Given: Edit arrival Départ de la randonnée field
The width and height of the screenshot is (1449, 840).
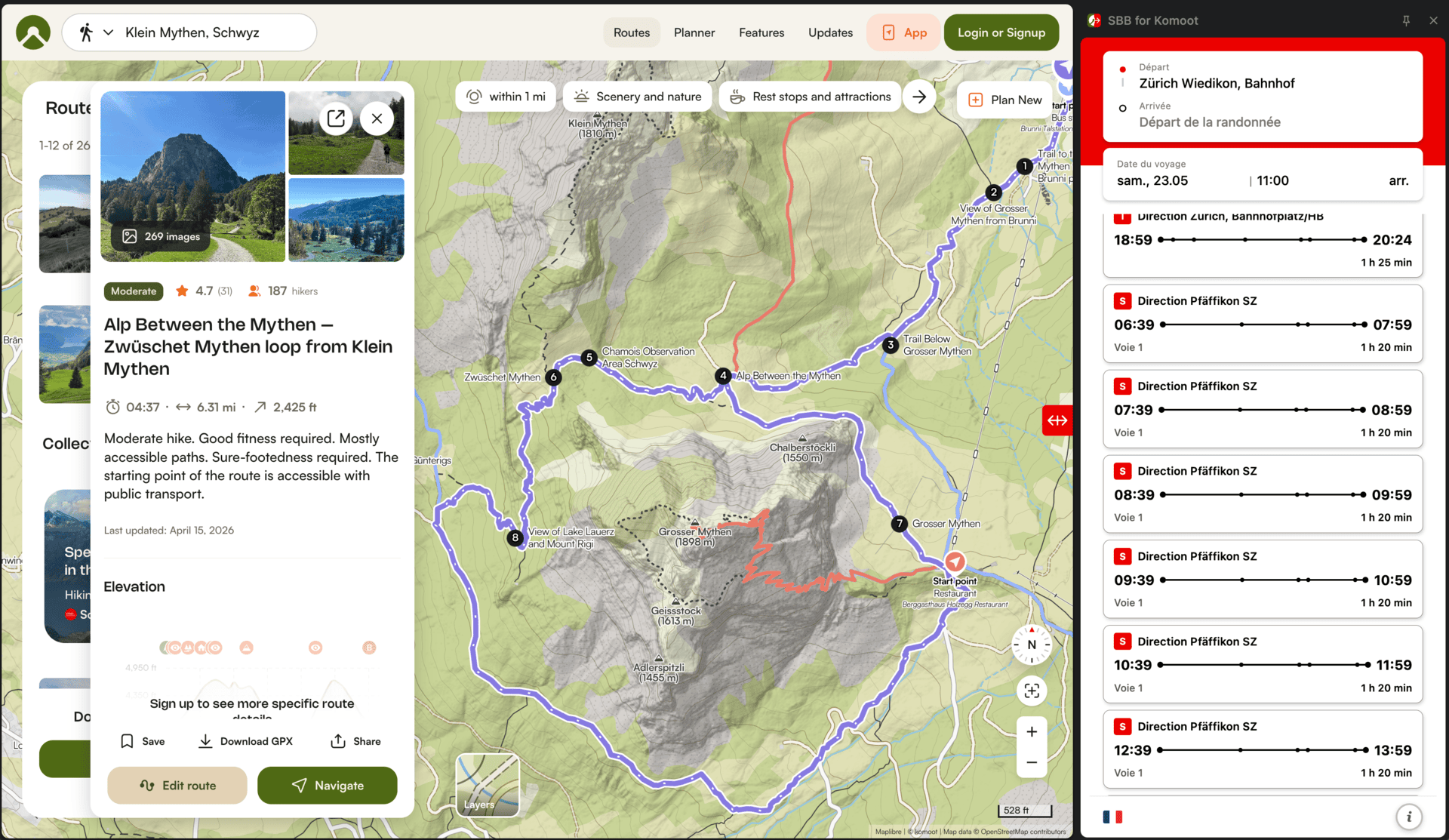Looking at the screenshot, I should coord(1263,115).
